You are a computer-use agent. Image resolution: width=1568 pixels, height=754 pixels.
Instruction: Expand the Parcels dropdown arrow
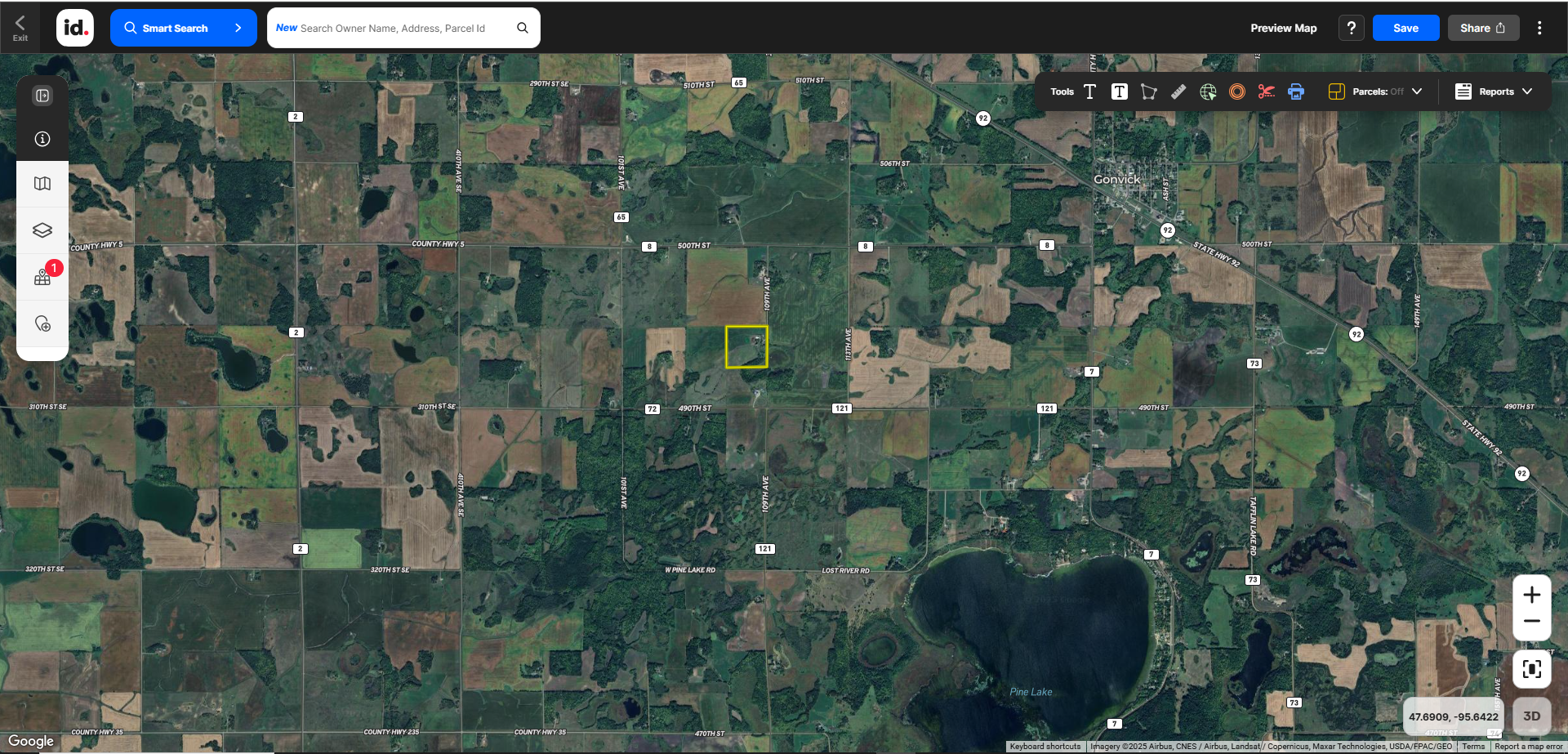point(1417,91)
